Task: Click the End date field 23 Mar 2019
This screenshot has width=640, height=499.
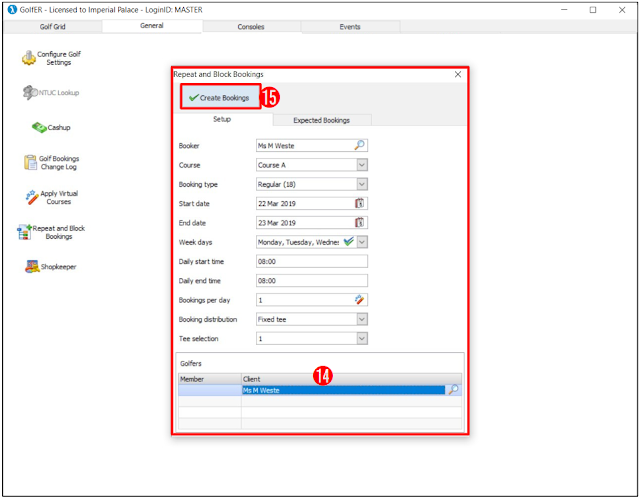Action: 312,222
